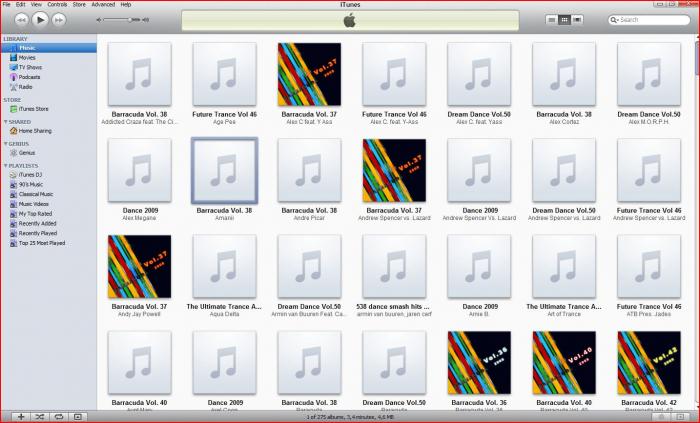
Task: Open the iTunes Store
Action: 34,108
